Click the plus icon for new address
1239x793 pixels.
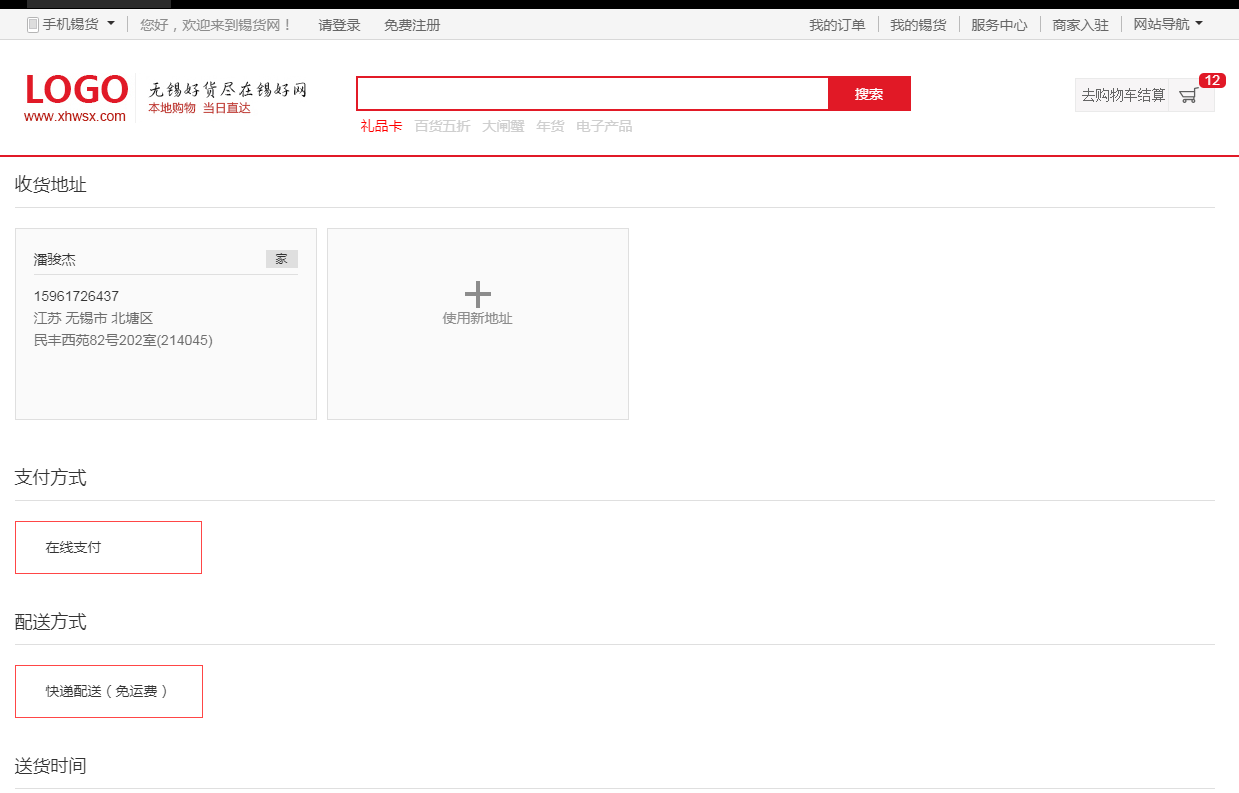[x=478, y=294]
